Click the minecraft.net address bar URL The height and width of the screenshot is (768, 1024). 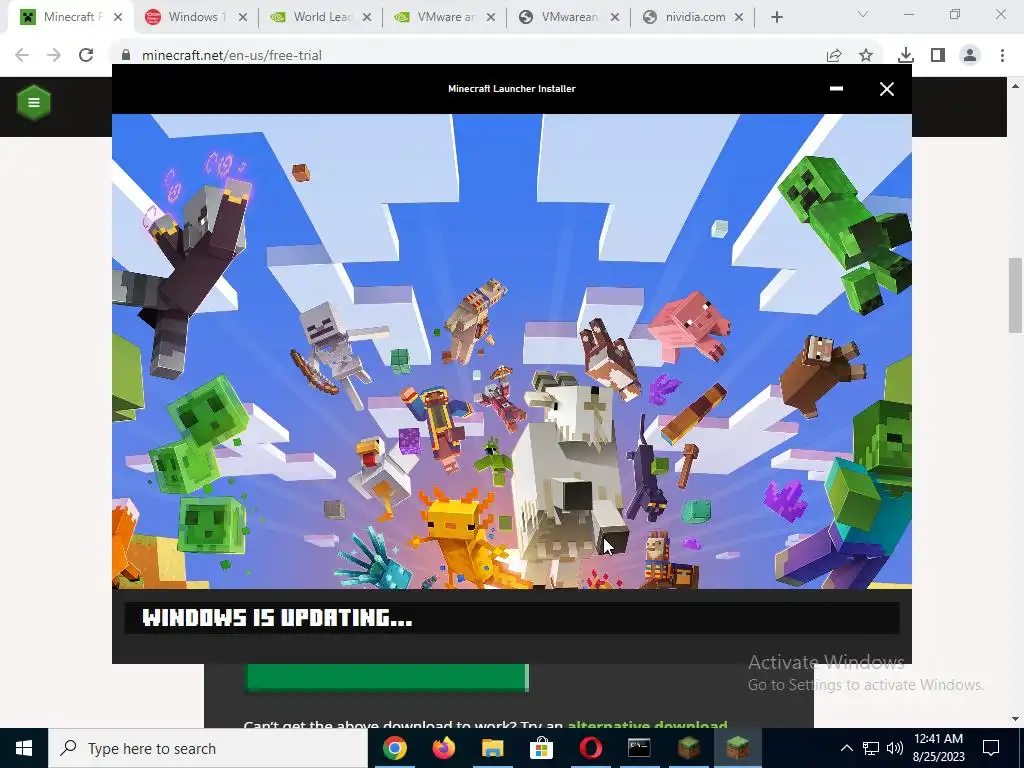(x=232, y=56)
